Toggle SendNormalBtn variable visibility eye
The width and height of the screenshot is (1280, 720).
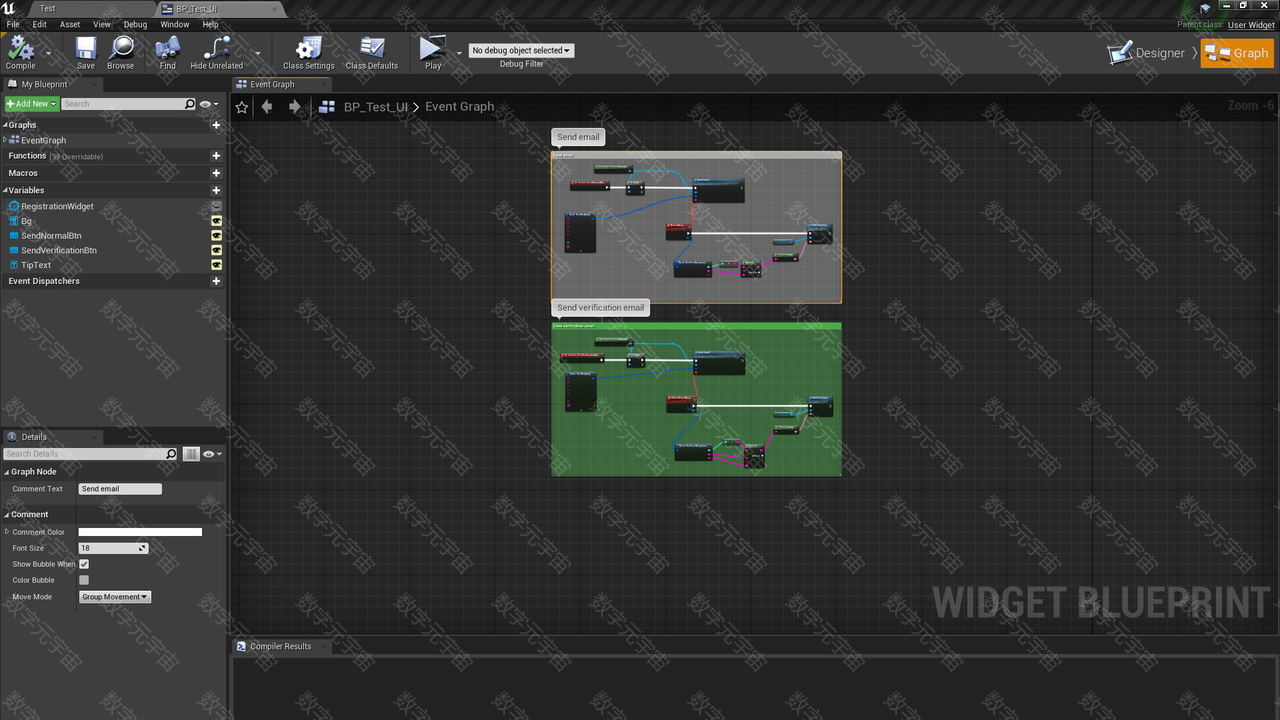216,236
